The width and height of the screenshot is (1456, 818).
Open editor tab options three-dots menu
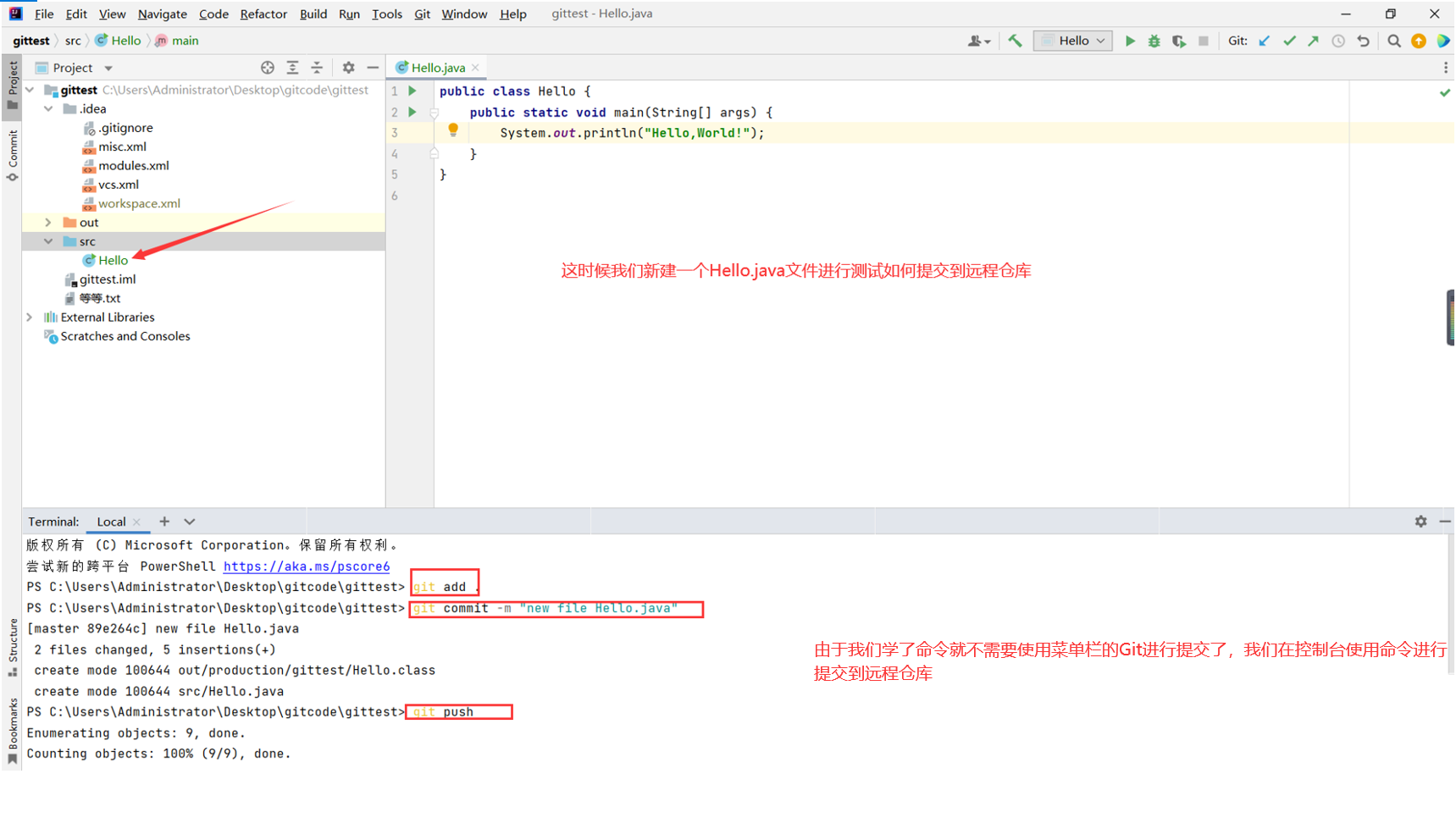coord(1445,68)
